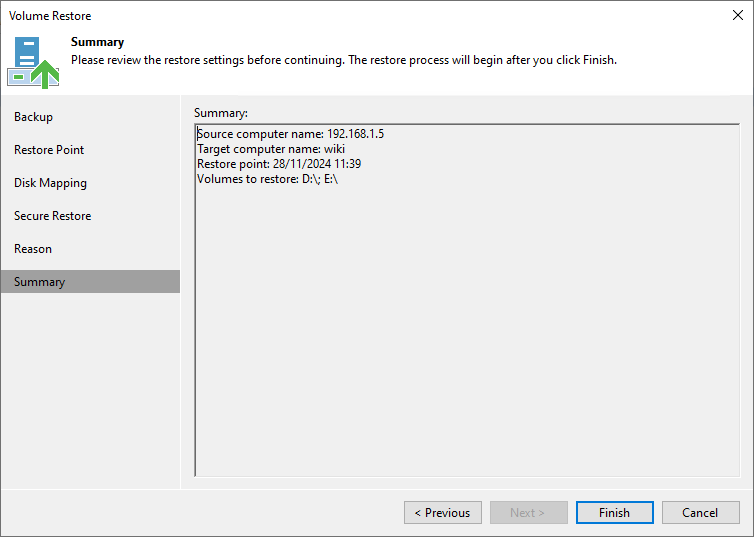The image size is (754, 537).
Task: Select the Summary step in sidebar
Action: tap(40, 282)
